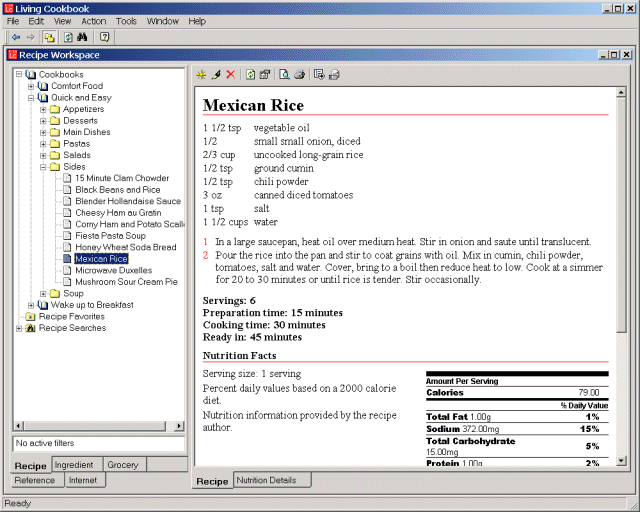Viewport: 640px width, 512px height.
Task: Expand the Pastas folder
Action: point(43,144)
